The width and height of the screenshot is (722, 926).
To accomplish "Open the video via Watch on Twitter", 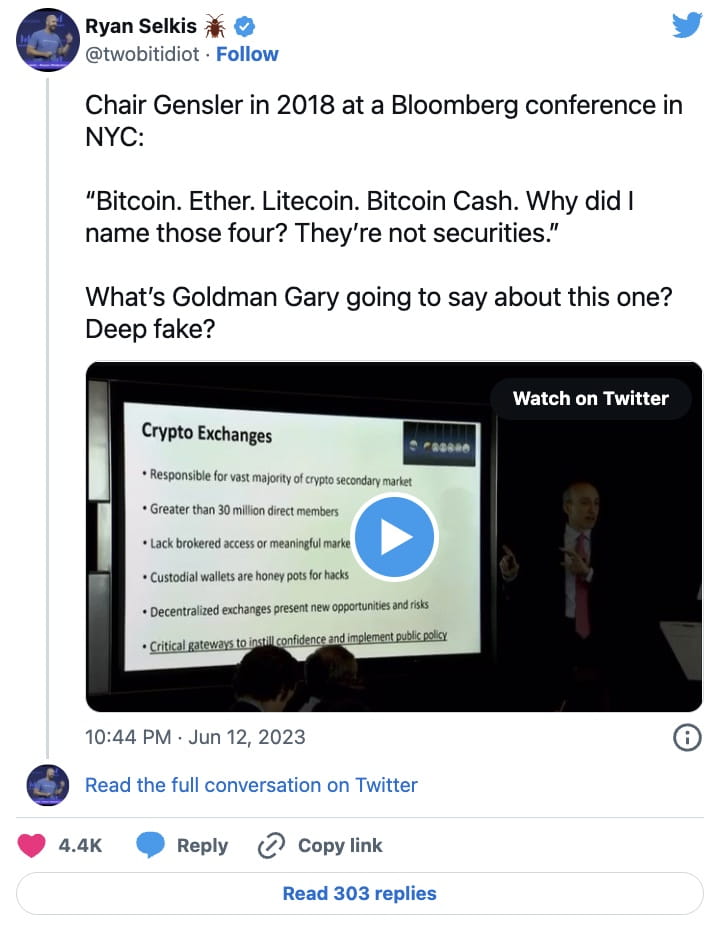I will point(591,398).
